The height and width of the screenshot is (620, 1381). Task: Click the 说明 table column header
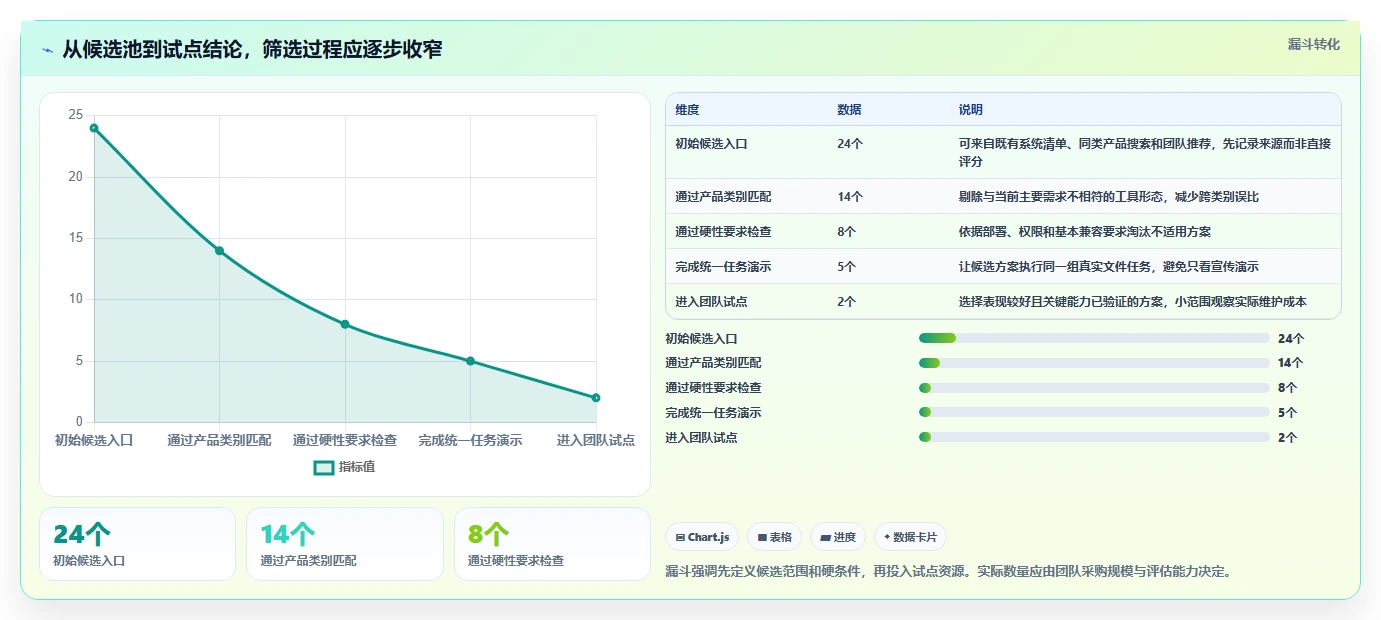pyautogui.click(x=971, y=110)
